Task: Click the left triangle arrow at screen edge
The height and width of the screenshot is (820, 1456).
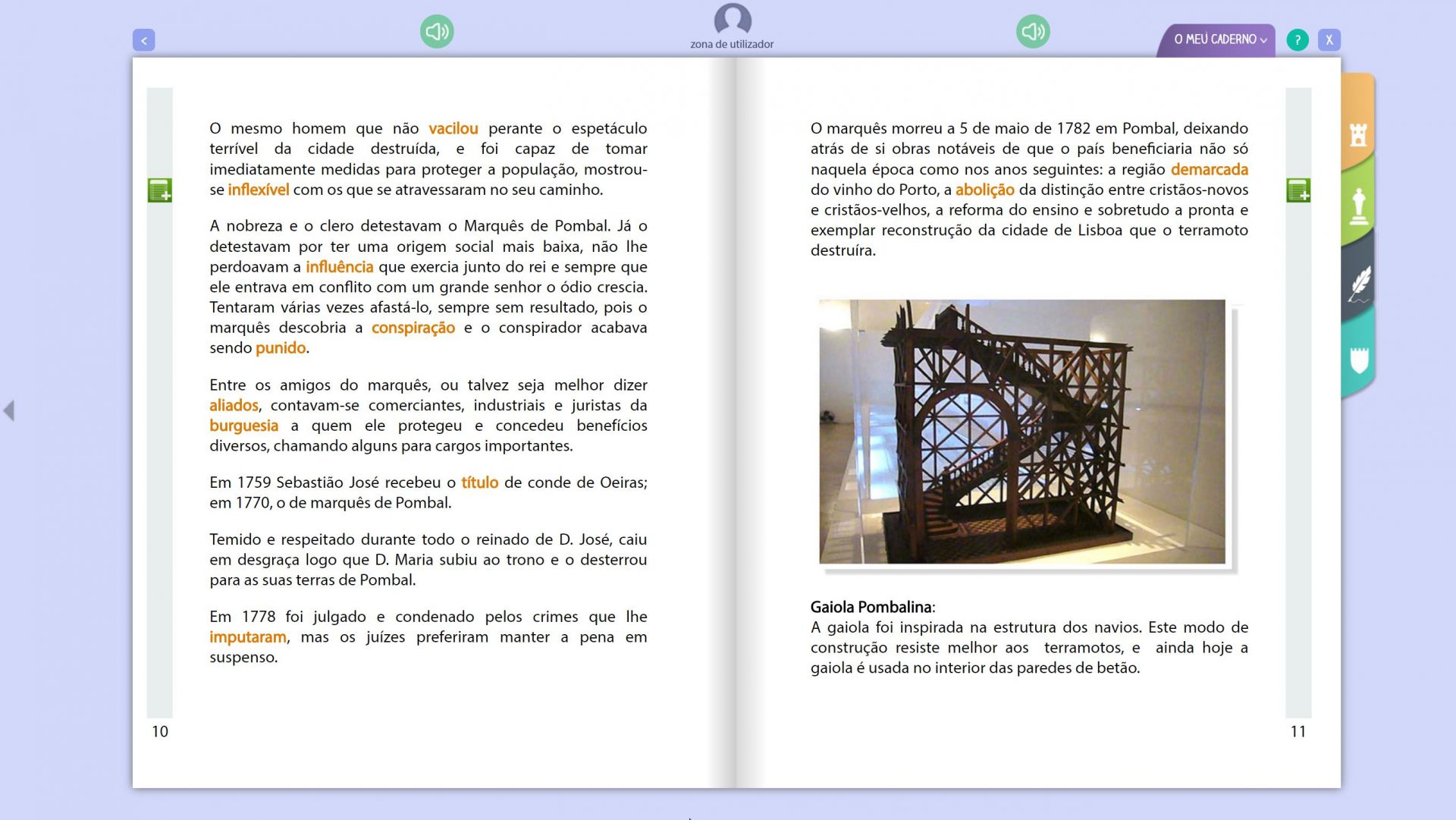Action: click(x=9, y=410)
